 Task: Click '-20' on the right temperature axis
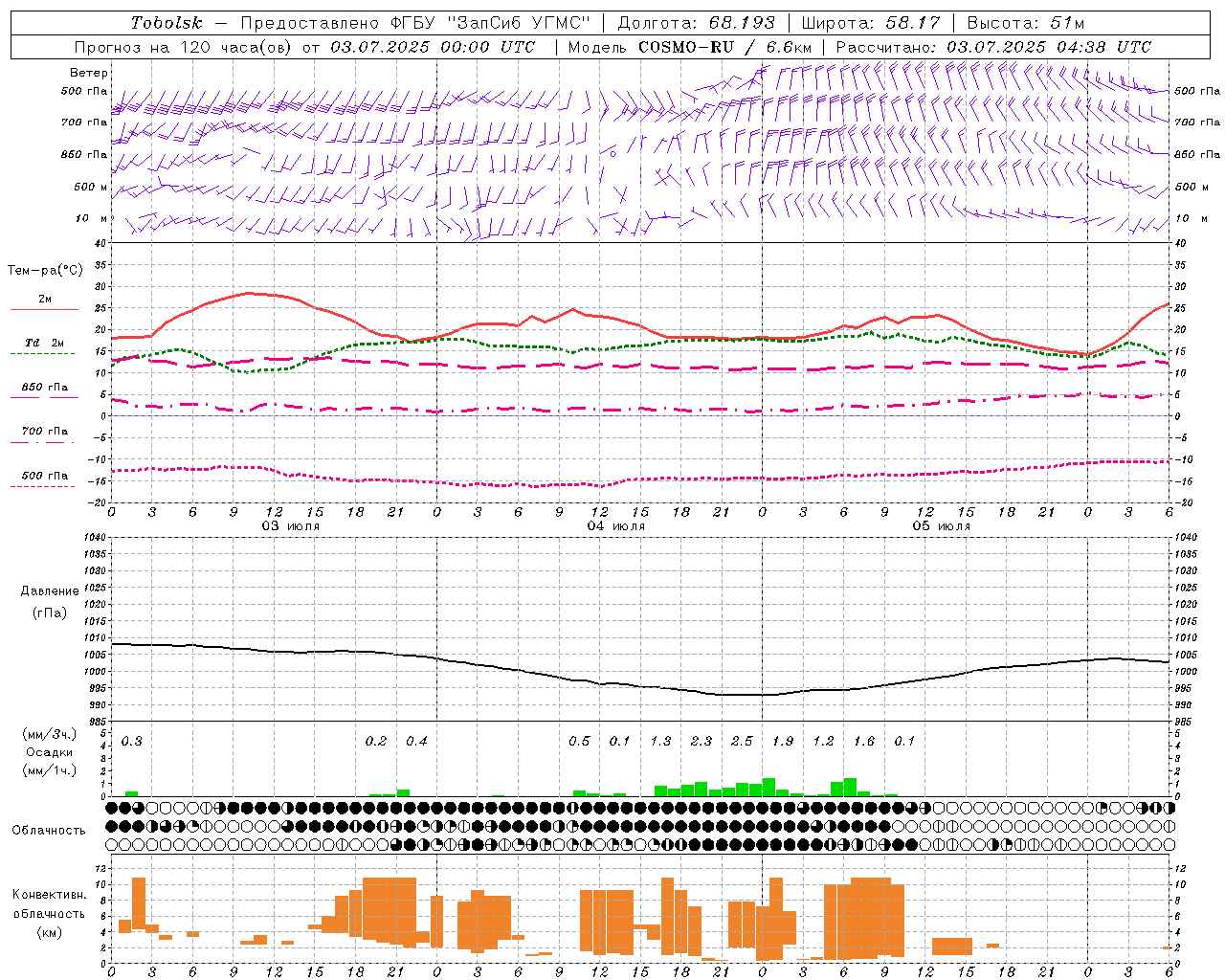pyautogui.click(x=1183, y=502)
